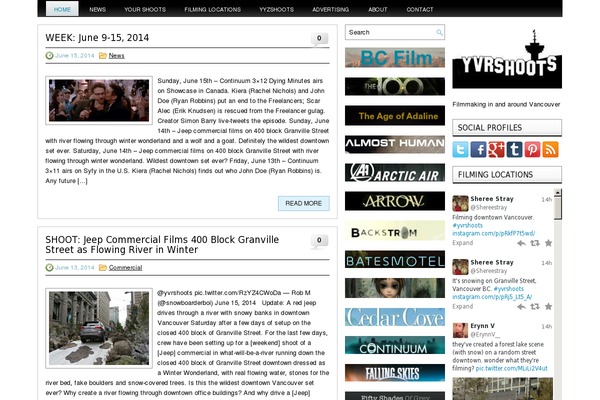The image size is (600, 400).
Task: Open the Commercial category link
Action: tap(125, 268)
